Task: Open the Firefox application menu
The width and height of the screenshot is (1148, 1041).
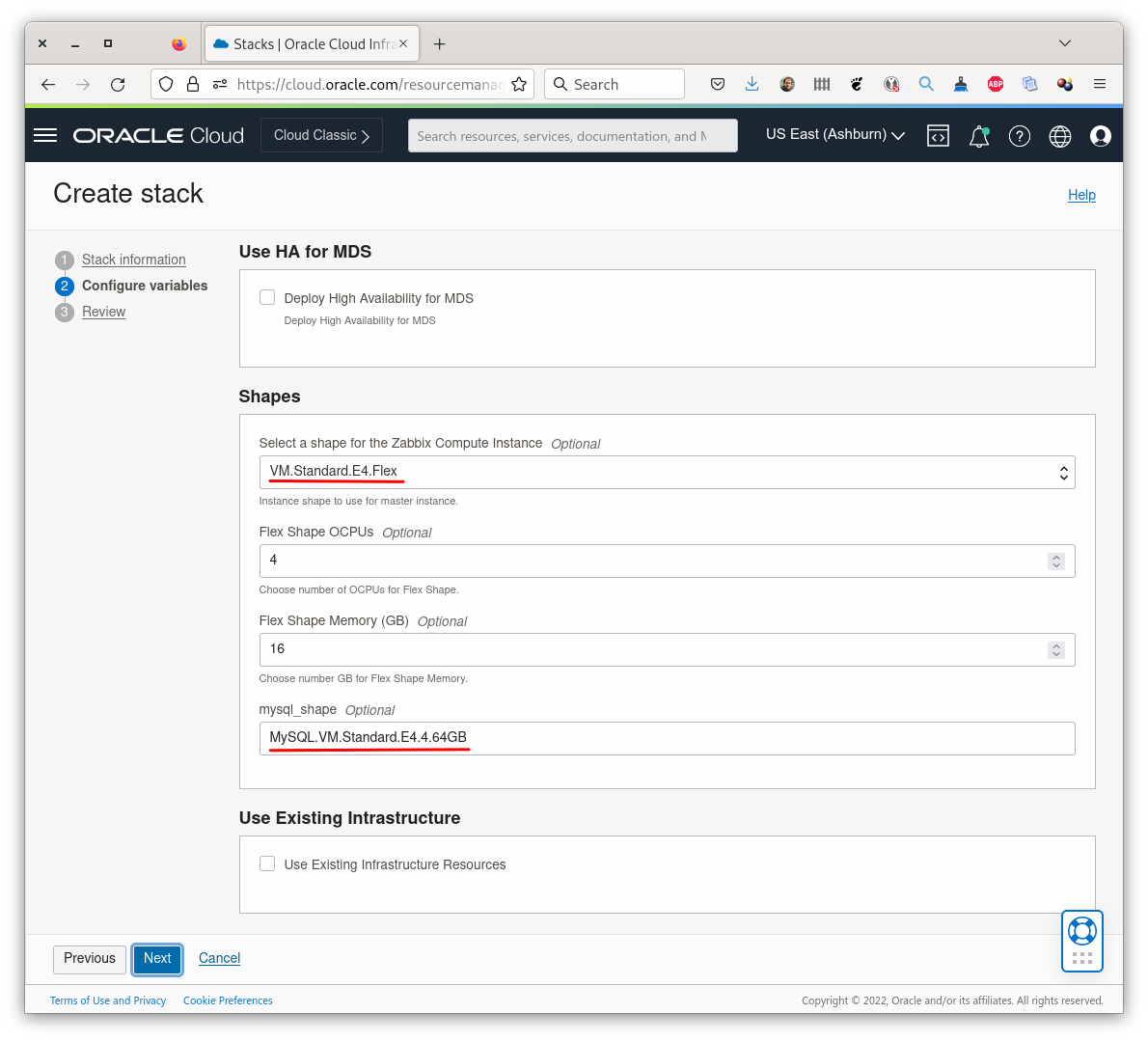Action: coord(1100,84)
